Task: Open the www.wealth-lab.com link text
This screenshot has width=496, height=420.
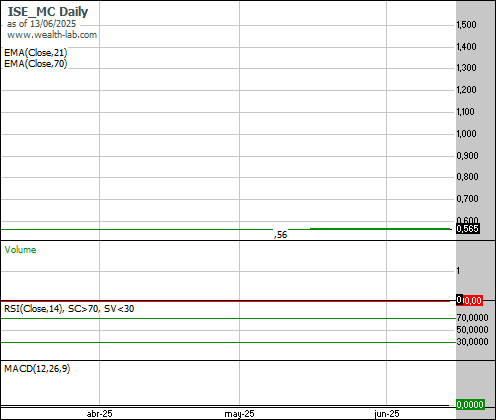Action: pos(52,35)
